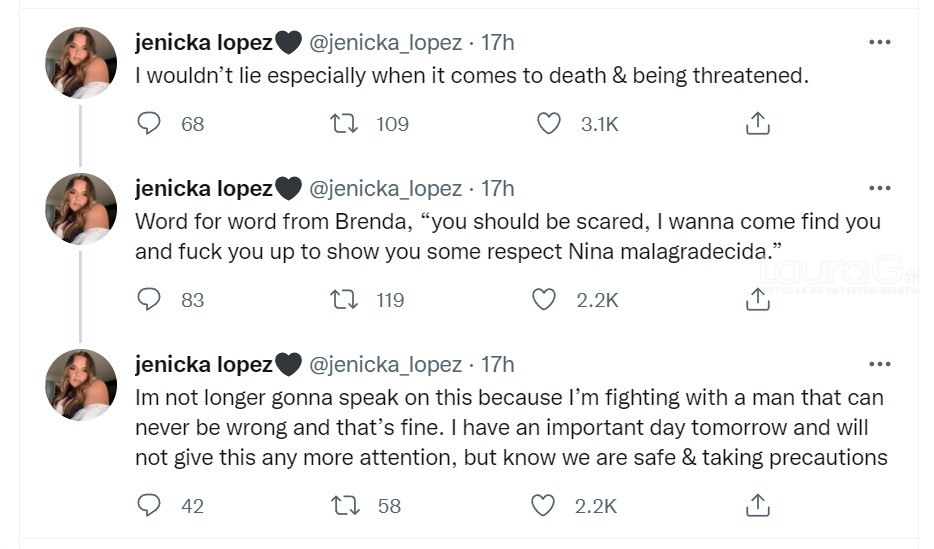
Task: Retweet the "I wouldn't lie" tweet
Action: point(343,123)
